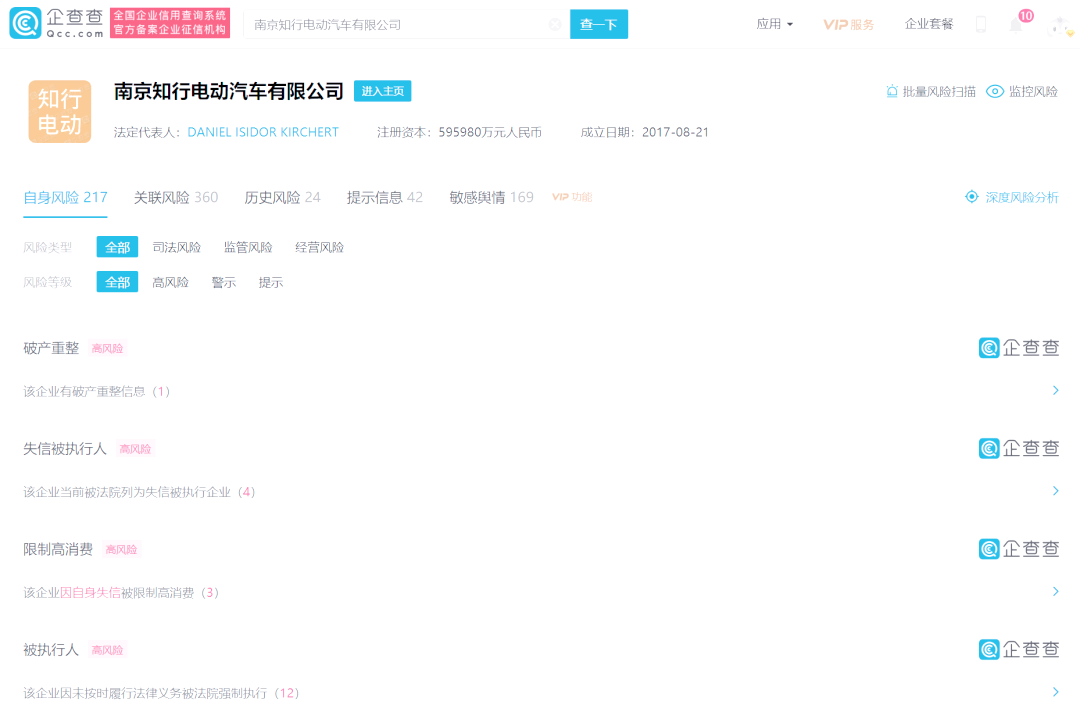
Task: Filter by 司法风险 risk type
Action: click(x=176, y=247)
